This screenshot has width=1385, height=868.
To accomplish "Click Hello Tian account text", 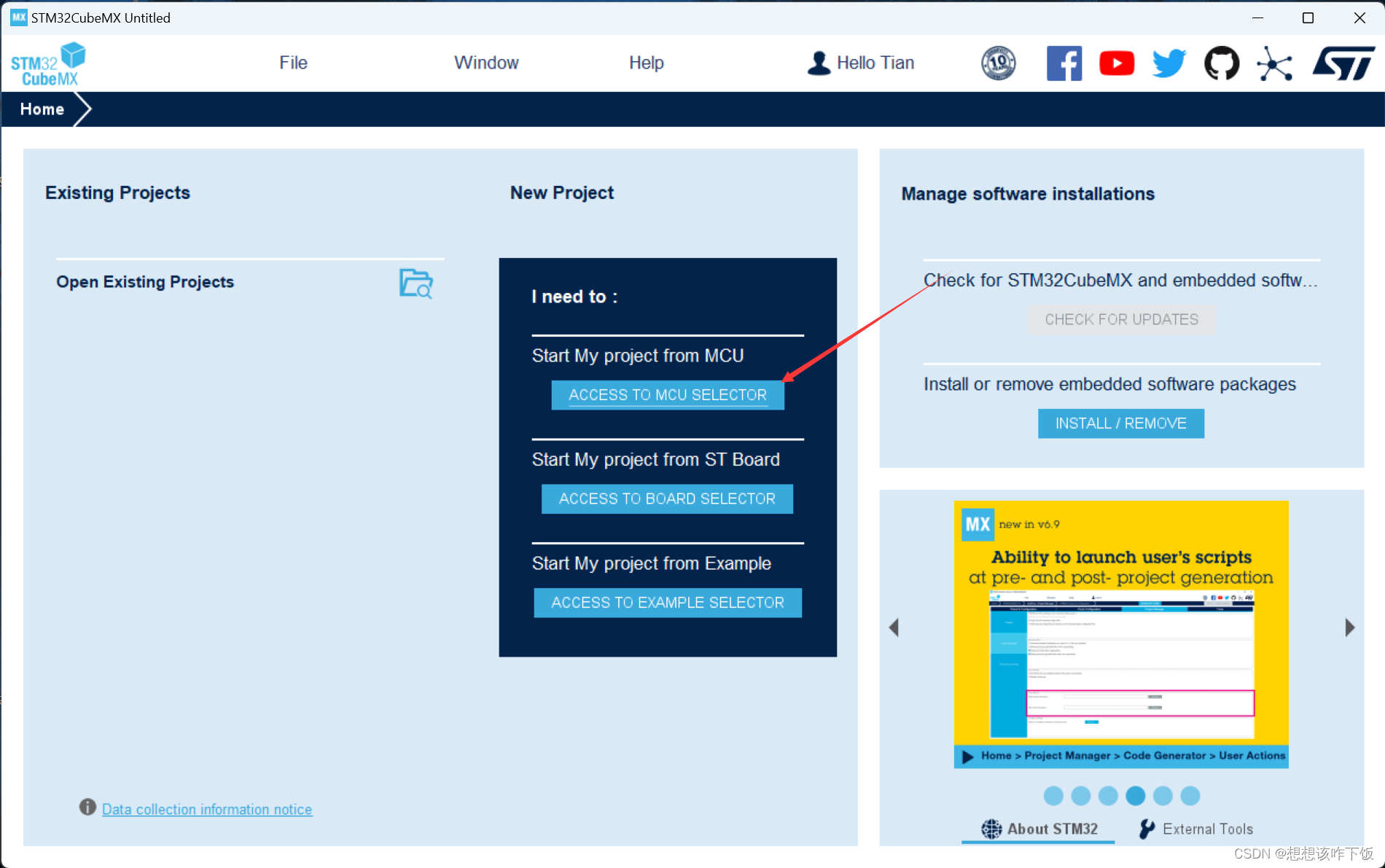I will (875, 63).
